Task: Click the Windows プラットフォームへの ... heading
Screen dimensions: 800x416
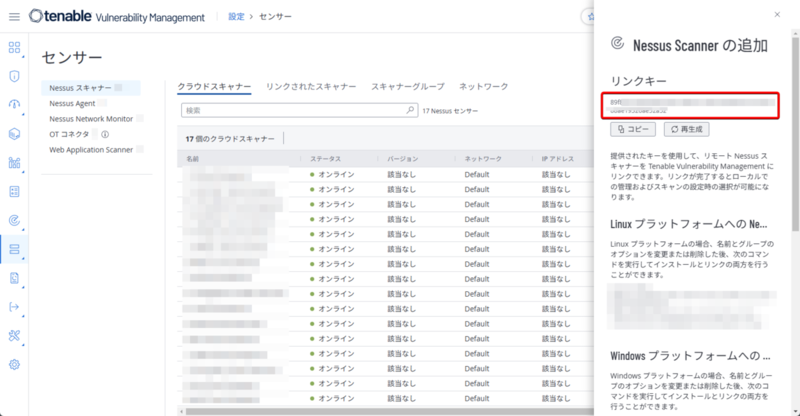Action: click(x=690, y=356)
